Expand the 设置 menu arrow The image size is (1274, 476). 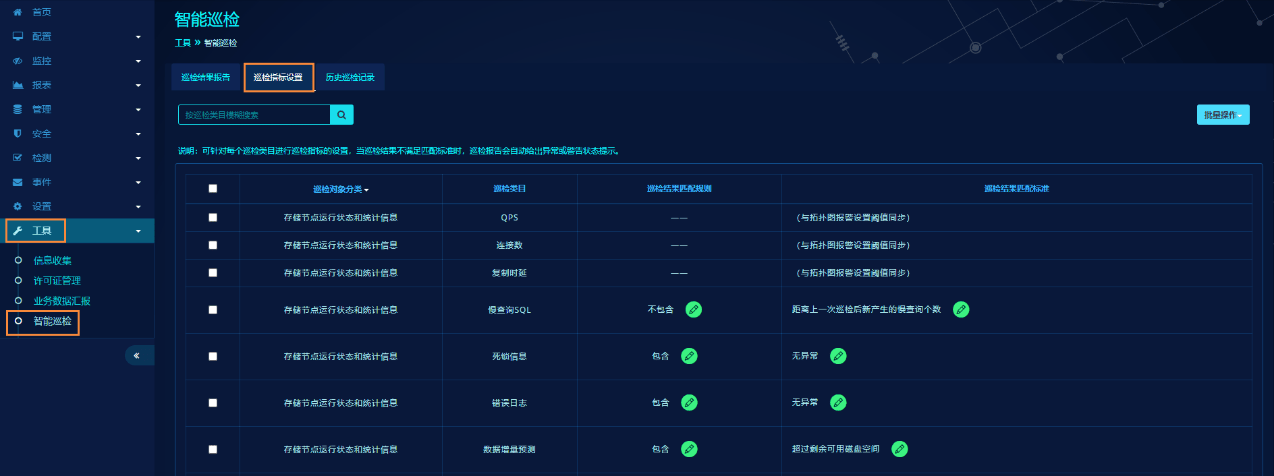click(x=138, y=207)
